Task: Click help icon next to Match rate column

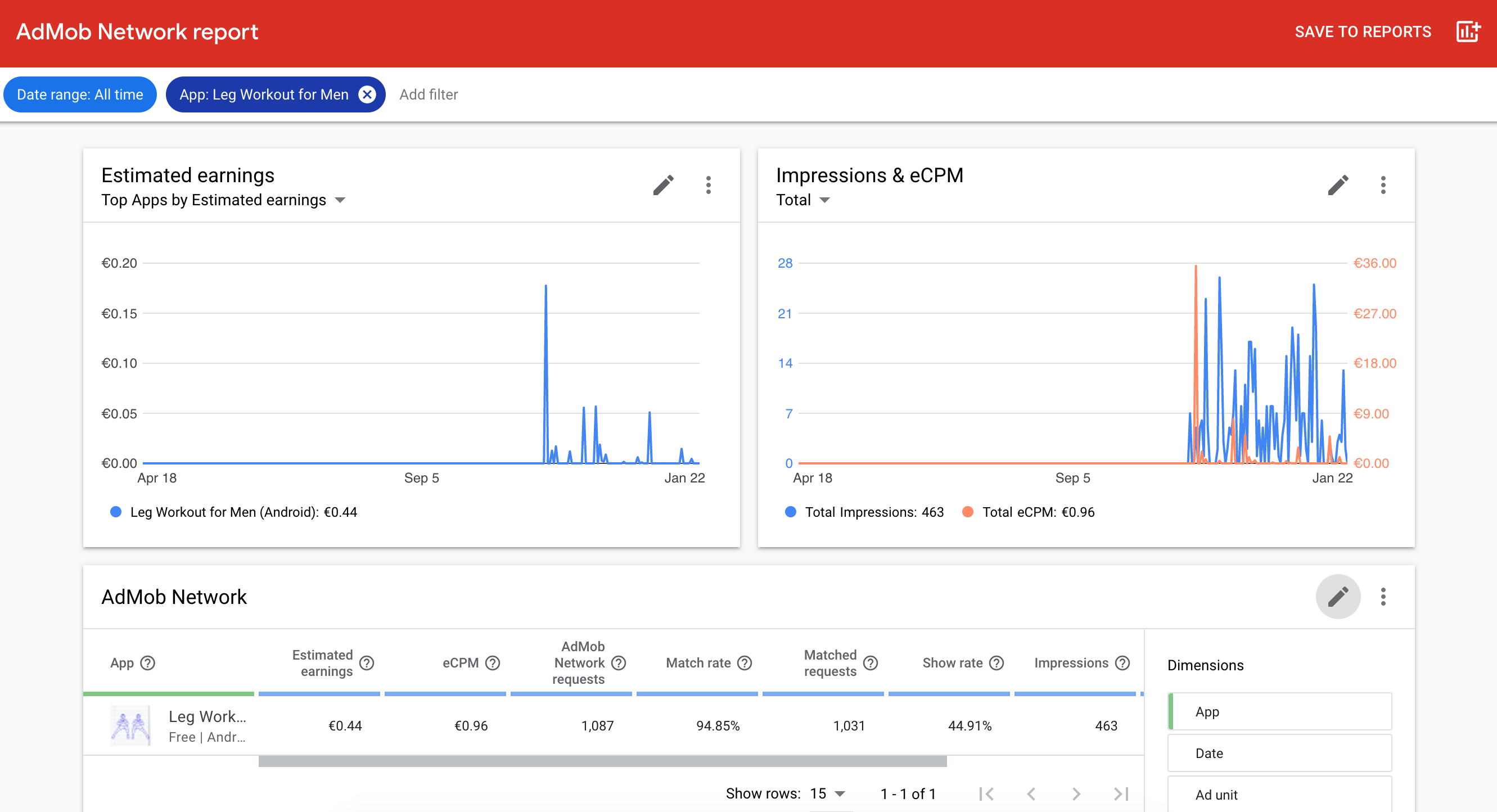Action: coord(745,662)
